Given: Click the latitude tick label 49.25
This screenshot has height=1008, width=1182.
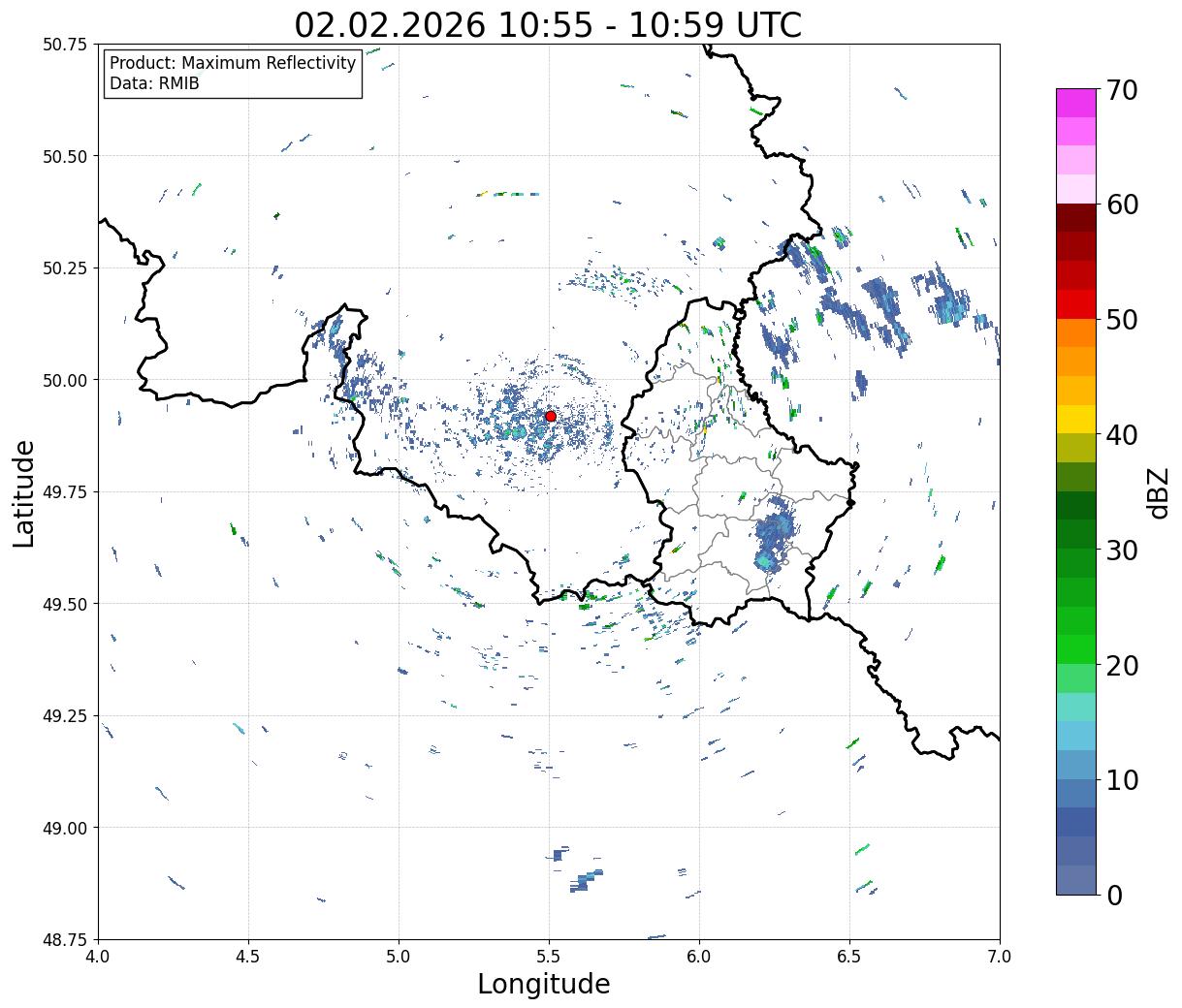Looking at the screenshot, I should pyautogui.click(x=65, y=716).
